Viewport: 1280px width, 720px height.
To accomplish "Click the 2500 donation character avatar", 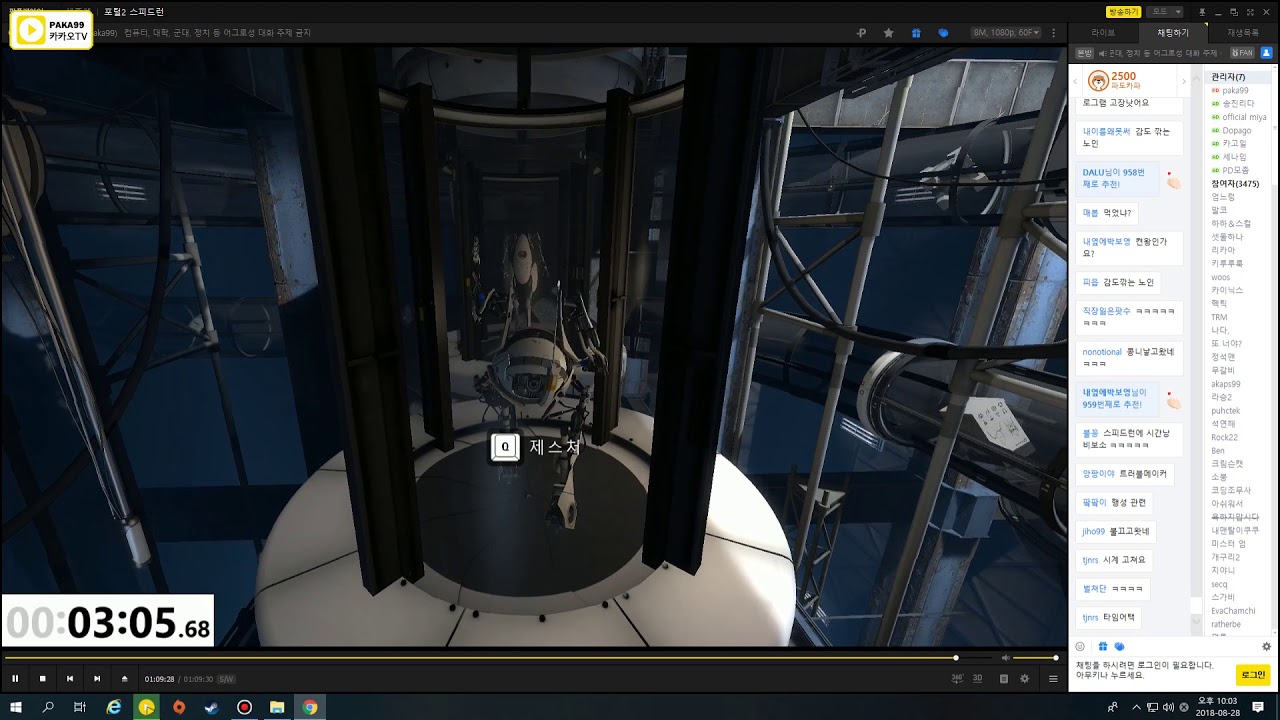I will tap(1098, 81).
